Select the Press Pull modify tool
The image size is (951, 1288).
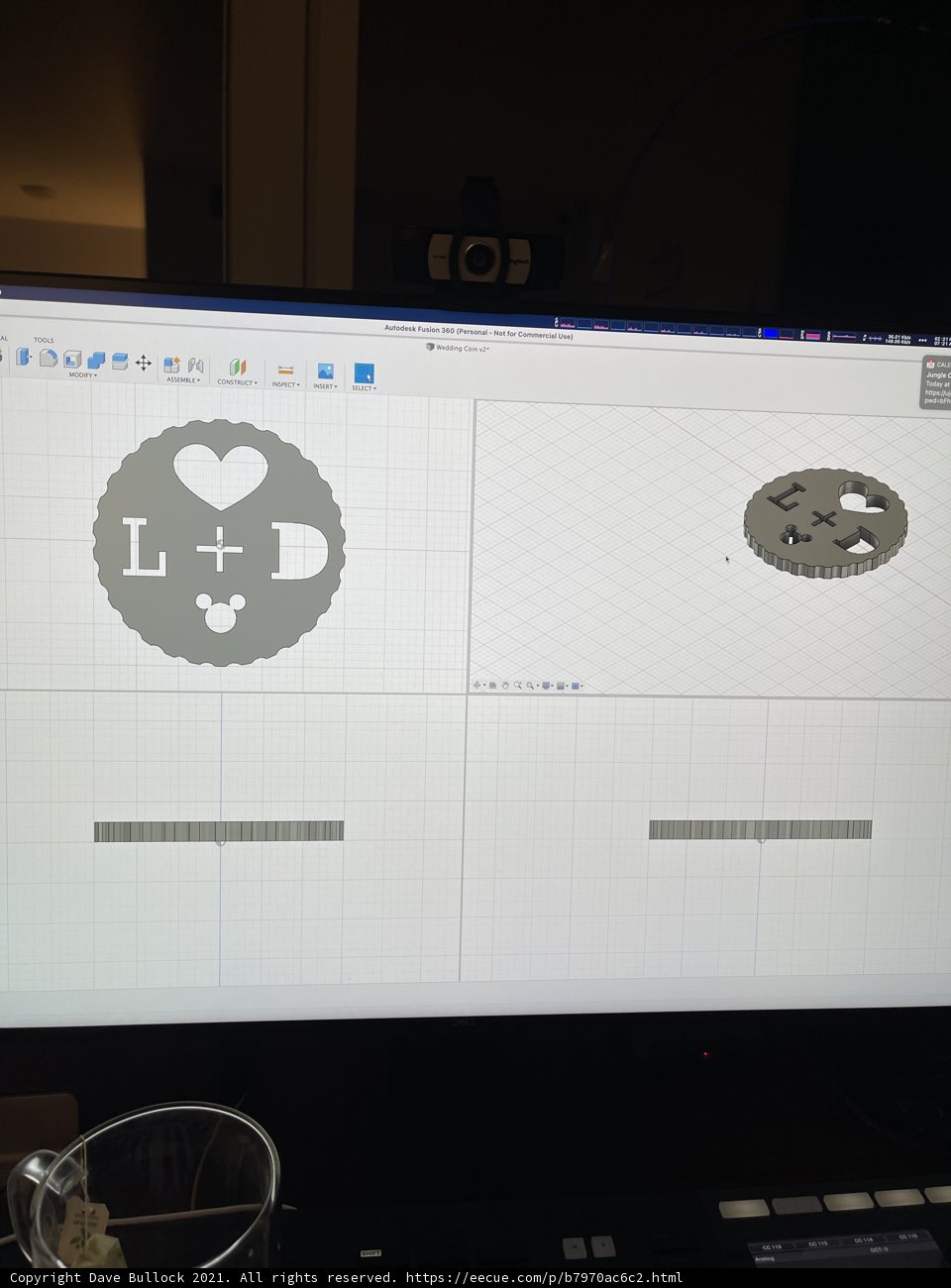click(x=24, y=357)
